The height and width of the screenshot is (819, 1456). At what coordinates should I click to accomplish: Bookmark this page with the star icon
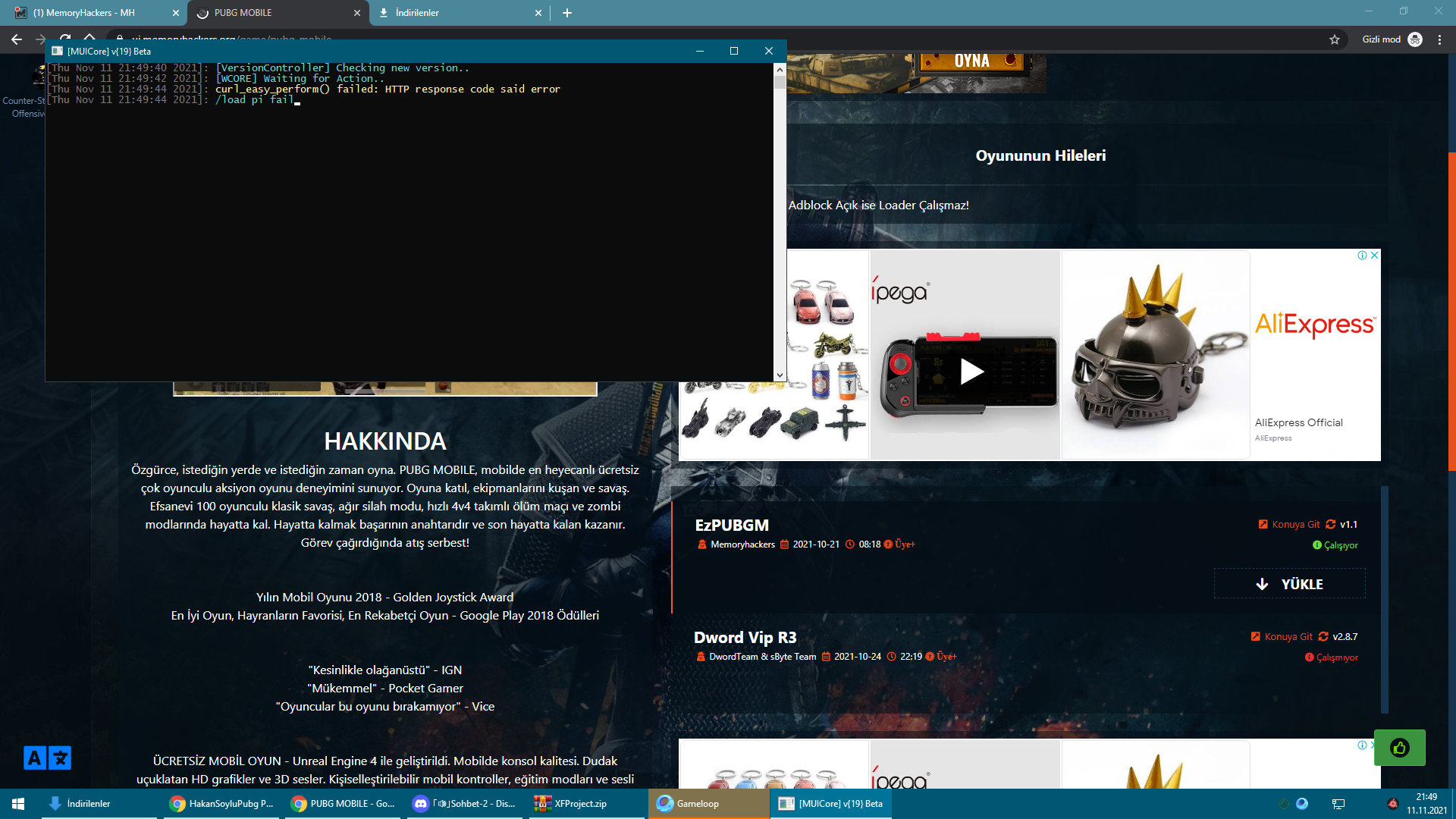[1335, 39]
